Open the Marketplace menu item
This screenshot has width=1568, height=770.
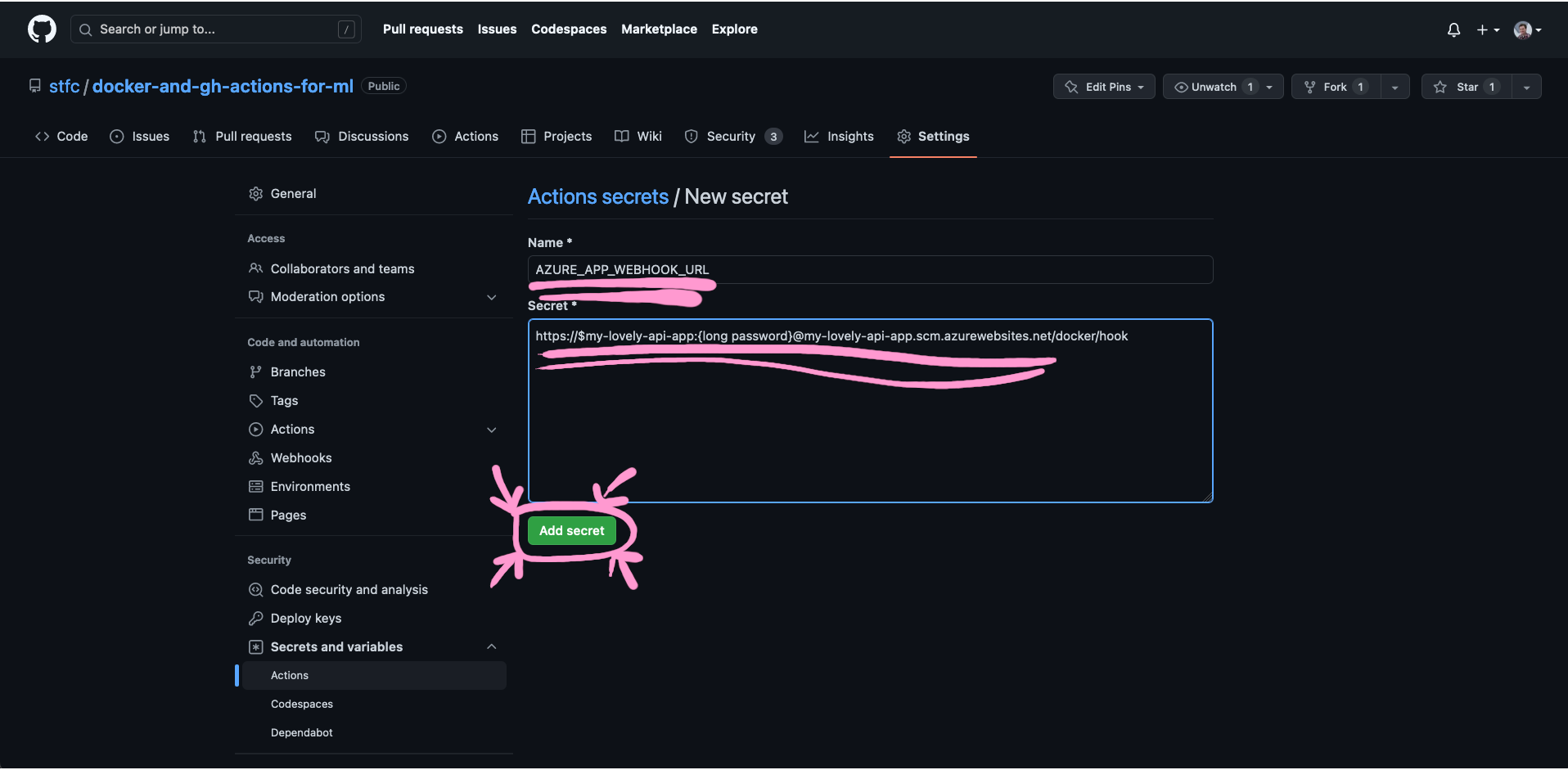(659, 29)
